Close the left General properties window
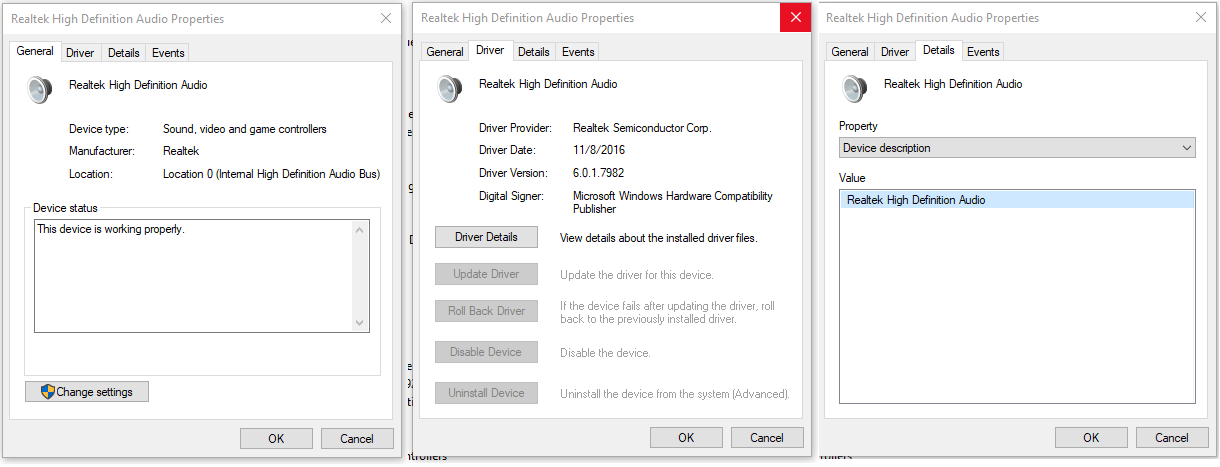The width and height of the screenshot is (1220, 467). (x=386, y=19)
